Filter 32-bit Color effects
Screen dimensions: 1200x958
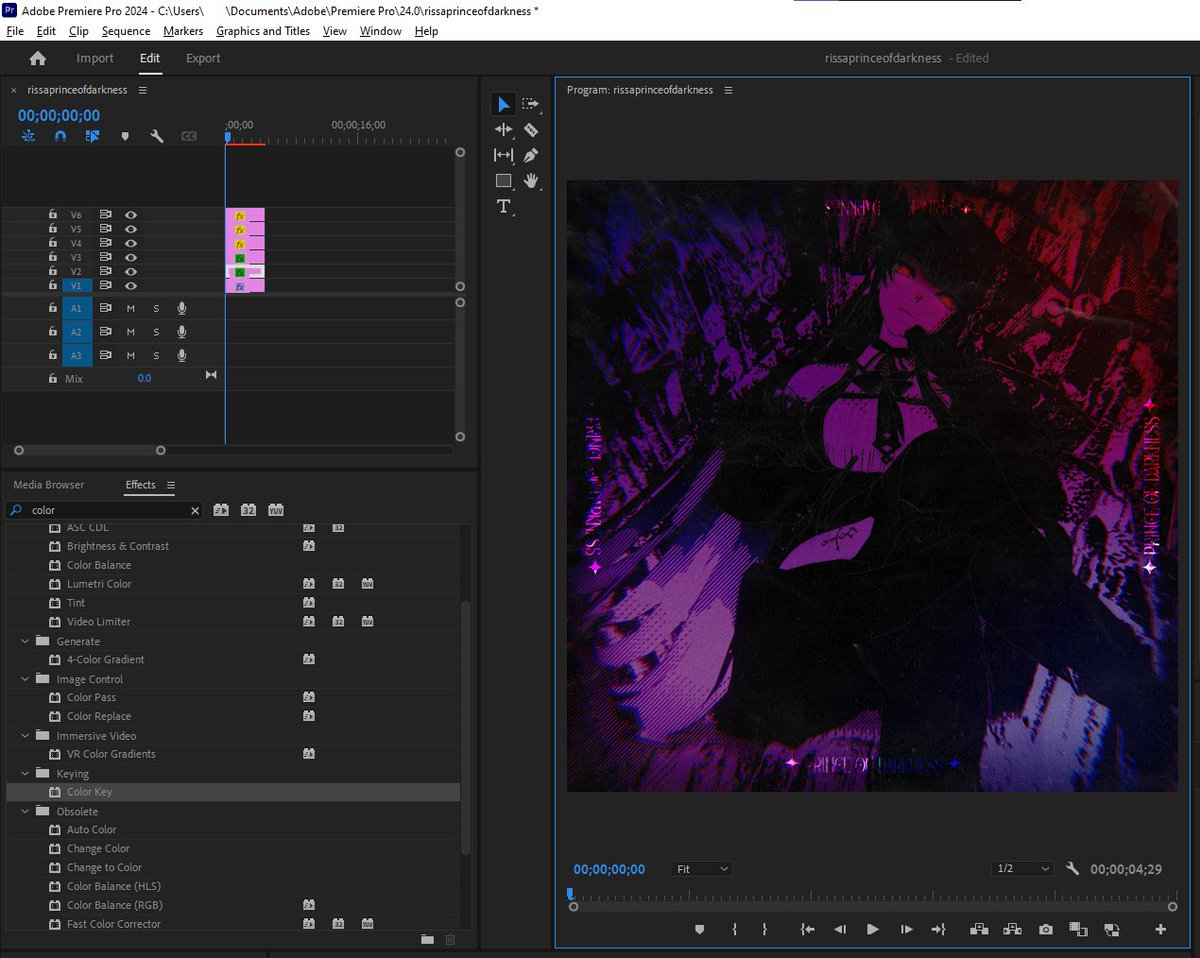coord(248,510)
